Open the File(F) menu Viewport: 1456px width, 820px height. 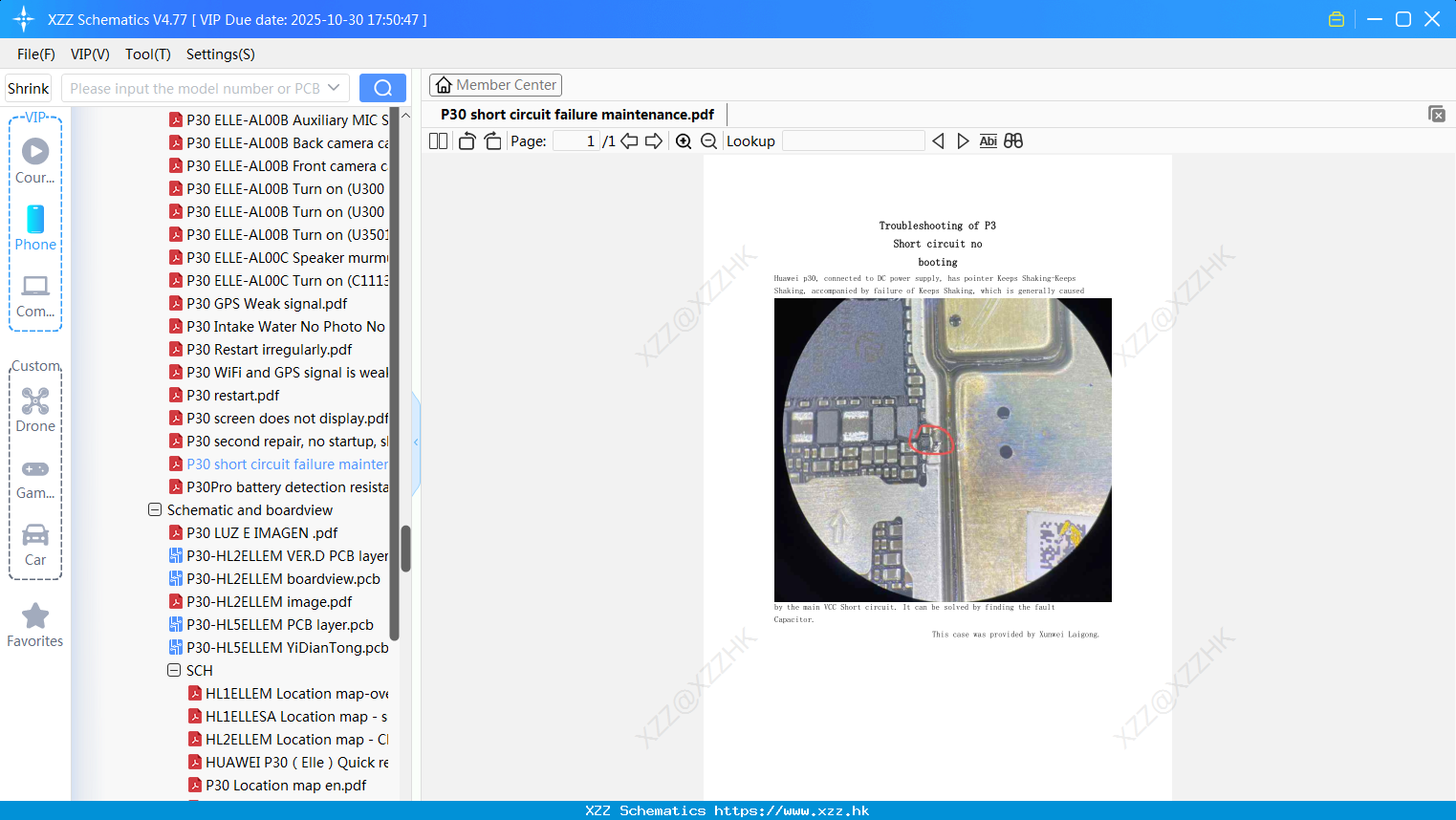pyautogui.click(x=36, y=54)
